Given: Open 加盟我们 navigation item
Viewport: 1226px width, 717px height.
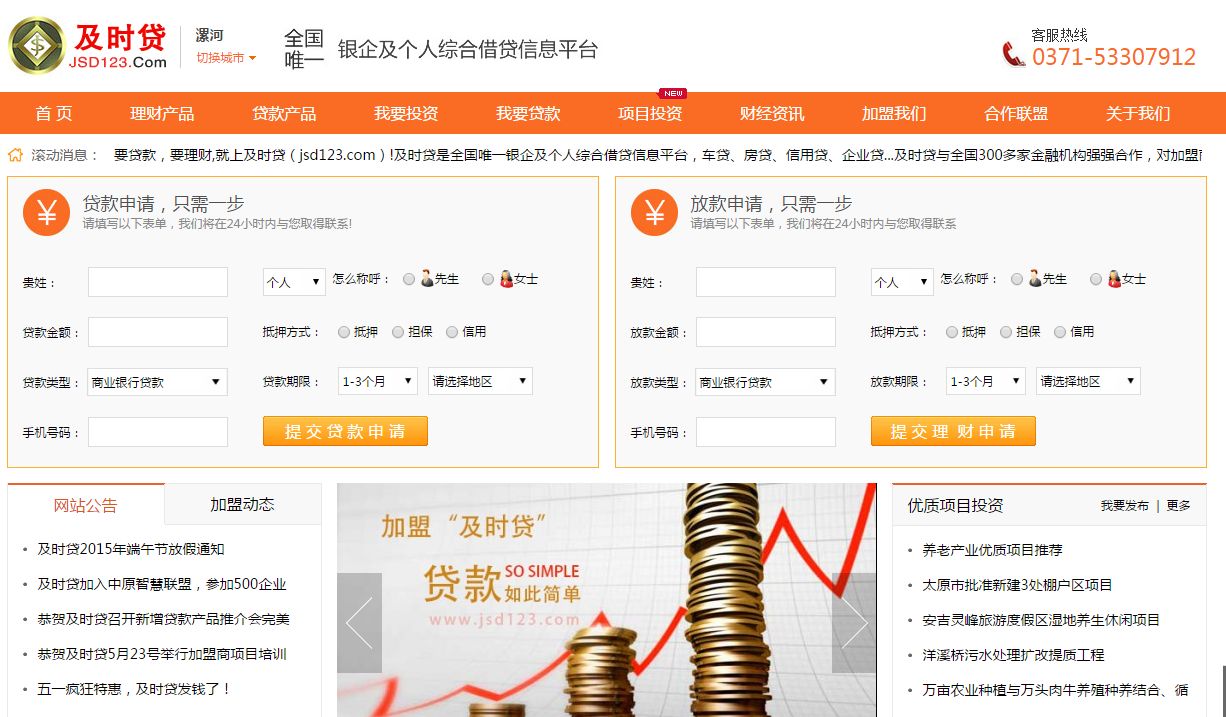Looking at the screenshot, I should point(894,113).
